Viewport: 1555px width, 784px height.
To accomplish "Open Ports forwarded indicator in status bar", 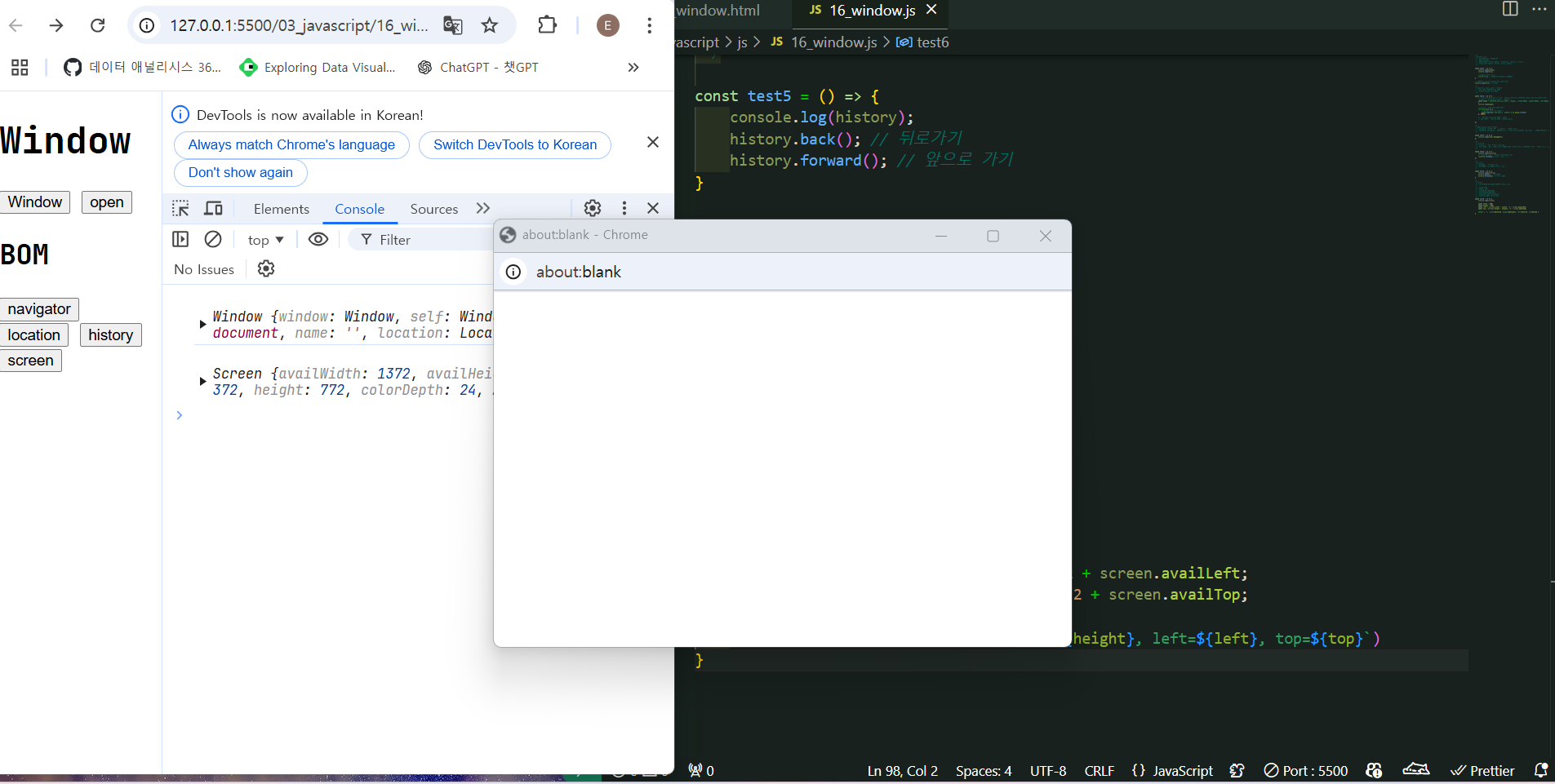I will pyautogui.click(x=701, y=770).
